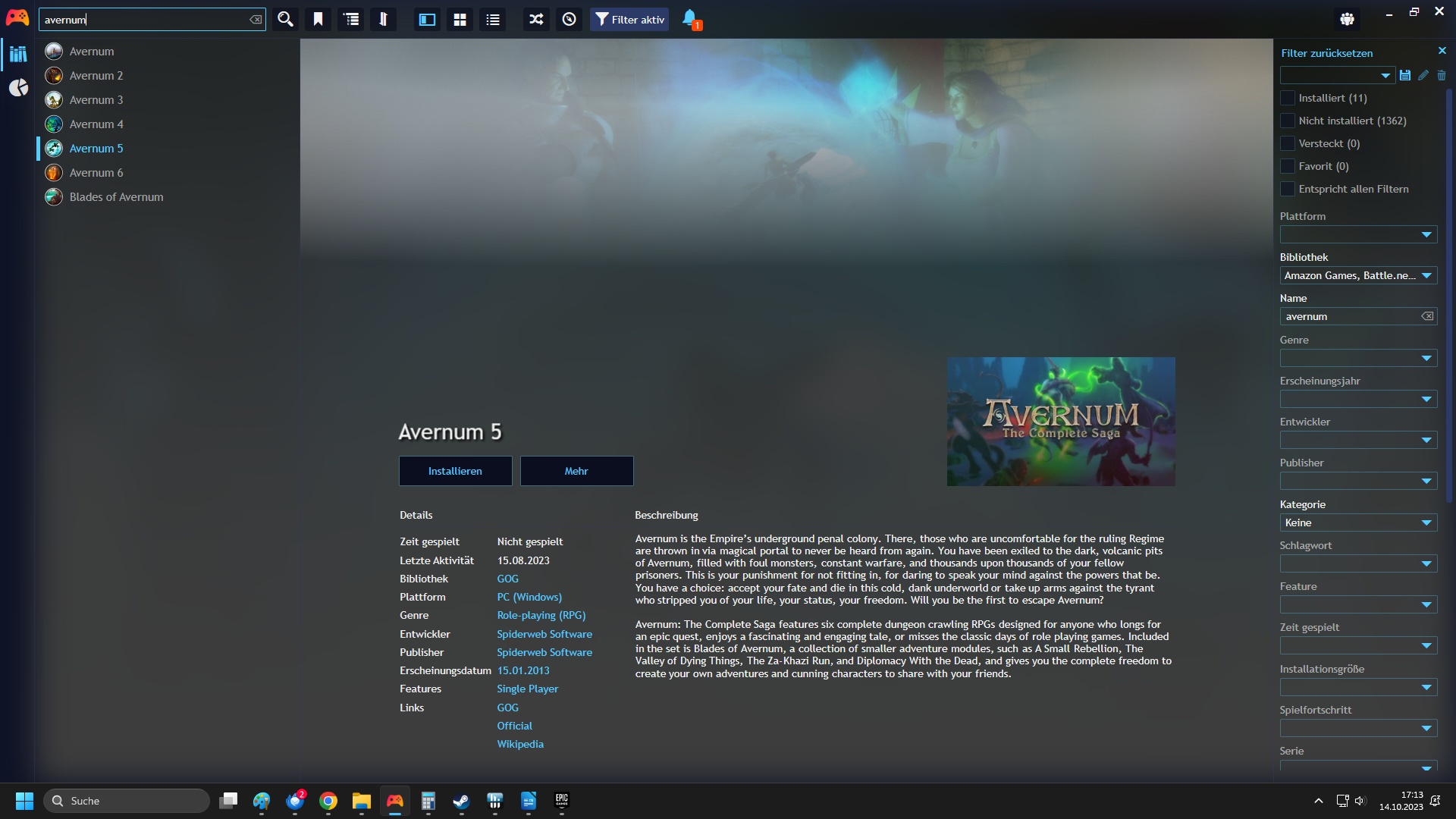Switch to details view
Viewport: 1456px width, 819px height.
click(x=427, y=20)
